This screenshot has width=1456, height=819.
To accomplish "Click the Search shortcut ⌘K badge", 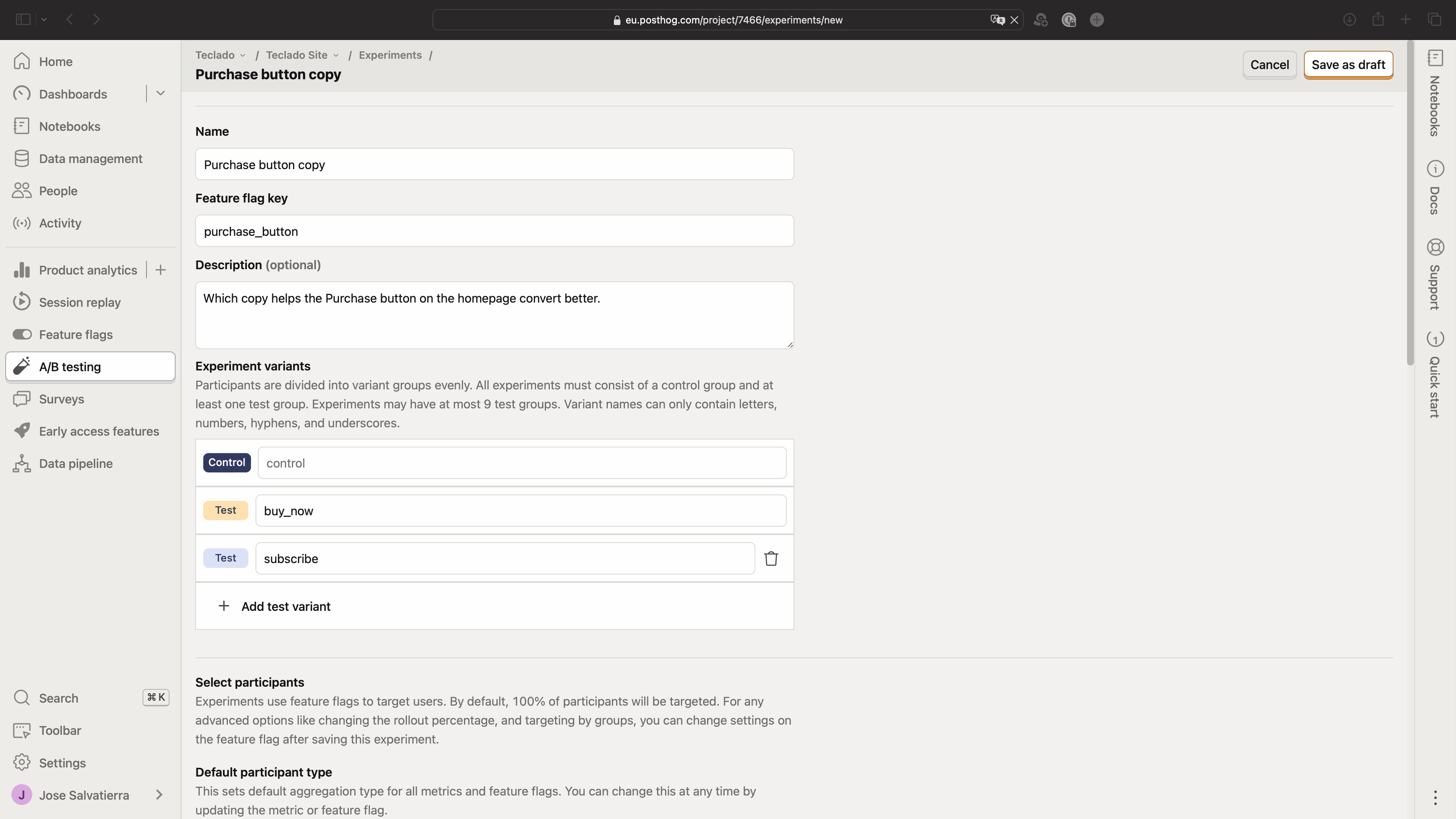I will pos(156,698).
